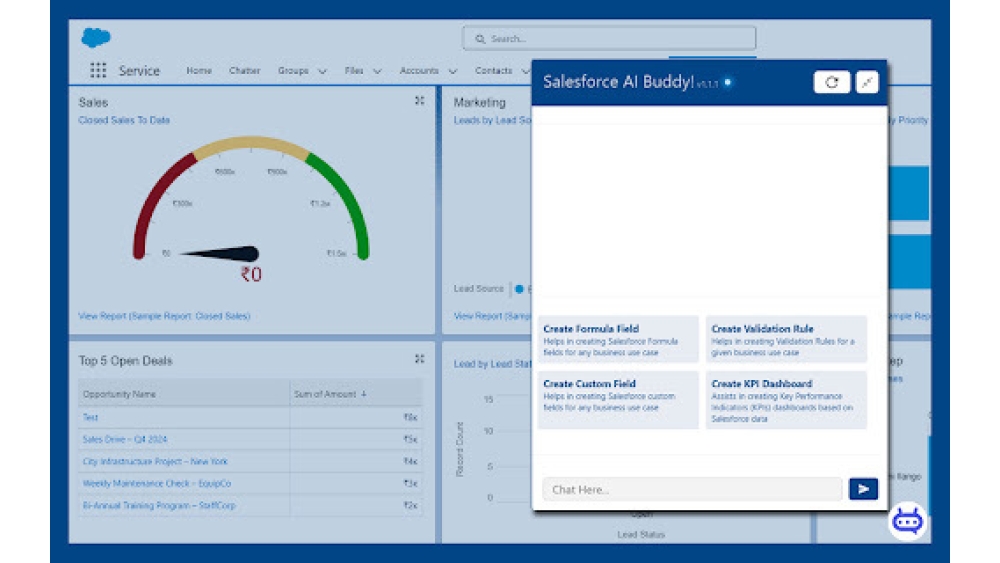Open the App Launcher grid icon
The width and height of the screenshot is (1000, 563).
tap(98, 70)
